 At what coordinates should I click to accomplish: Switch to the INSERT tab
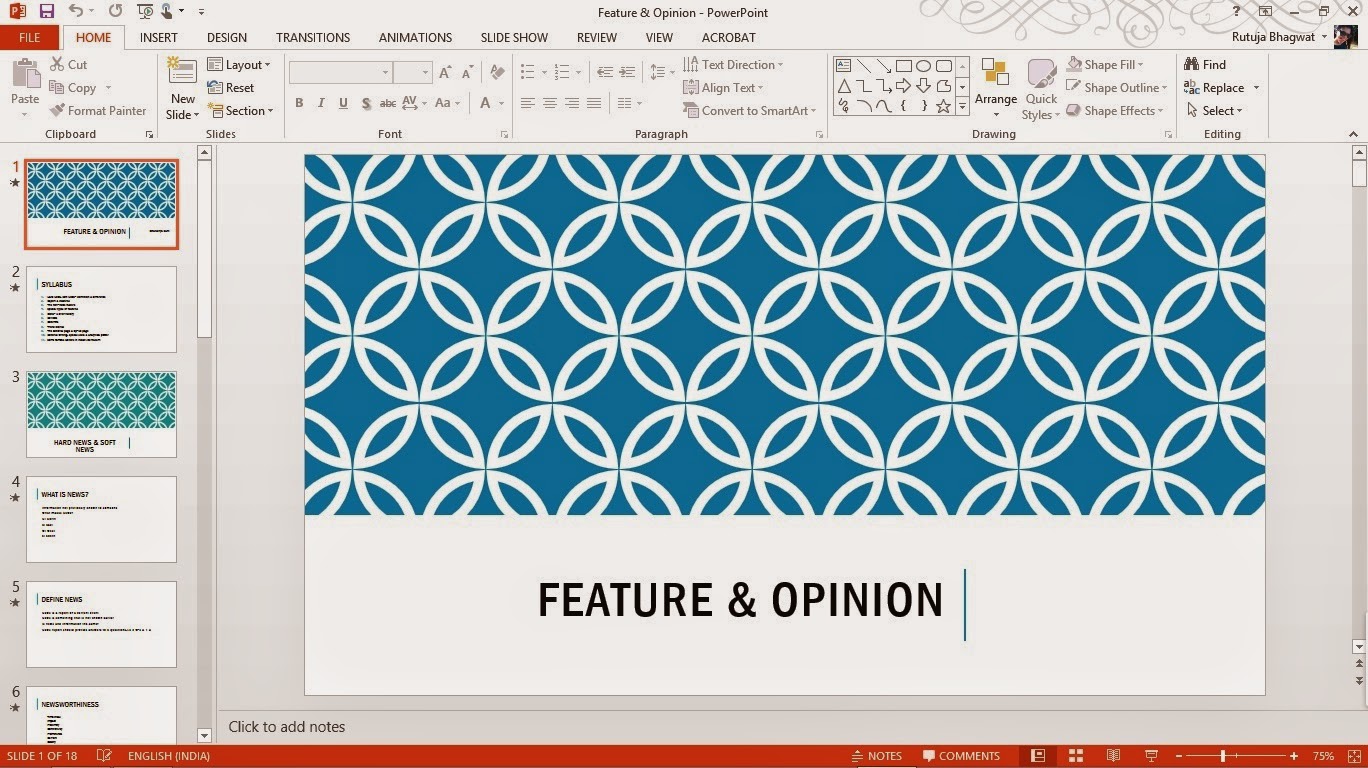159,37
